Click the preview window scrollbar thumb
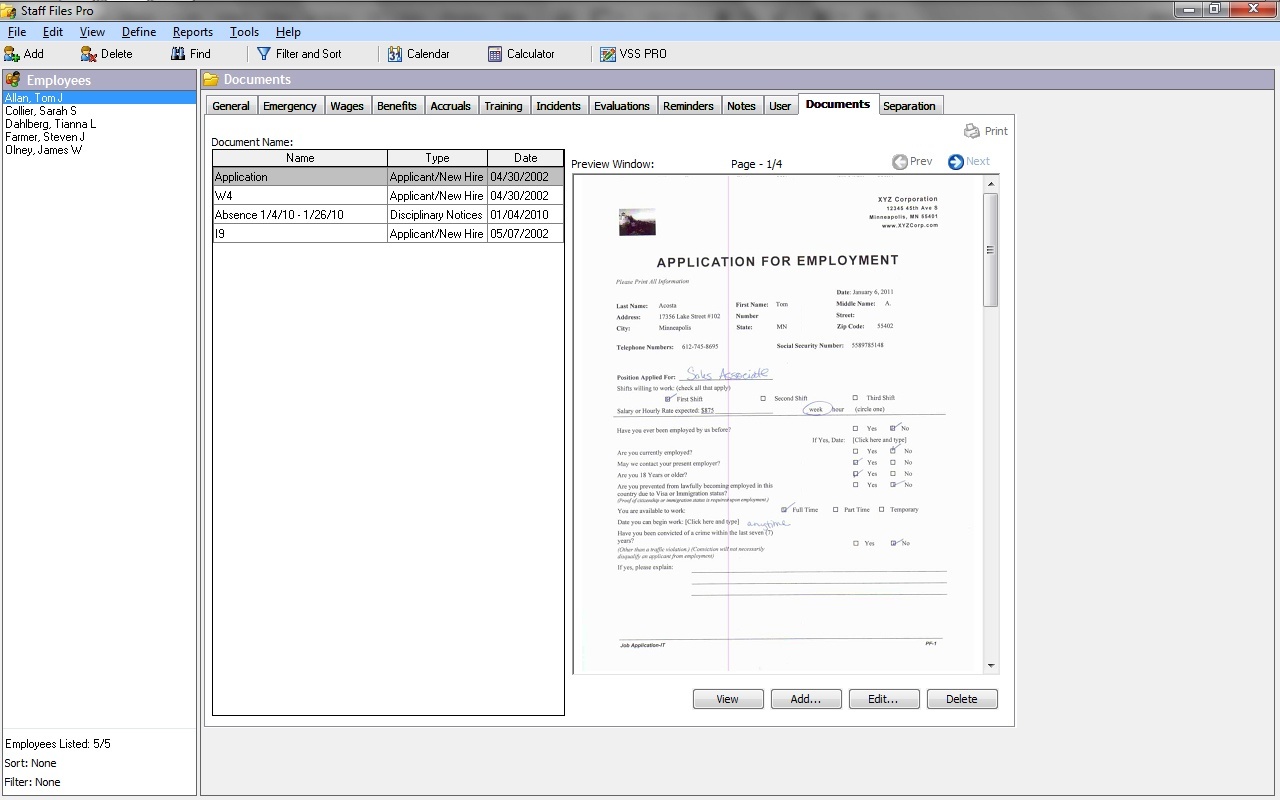This screenshot has height=800, width=1280. [991, 250]
